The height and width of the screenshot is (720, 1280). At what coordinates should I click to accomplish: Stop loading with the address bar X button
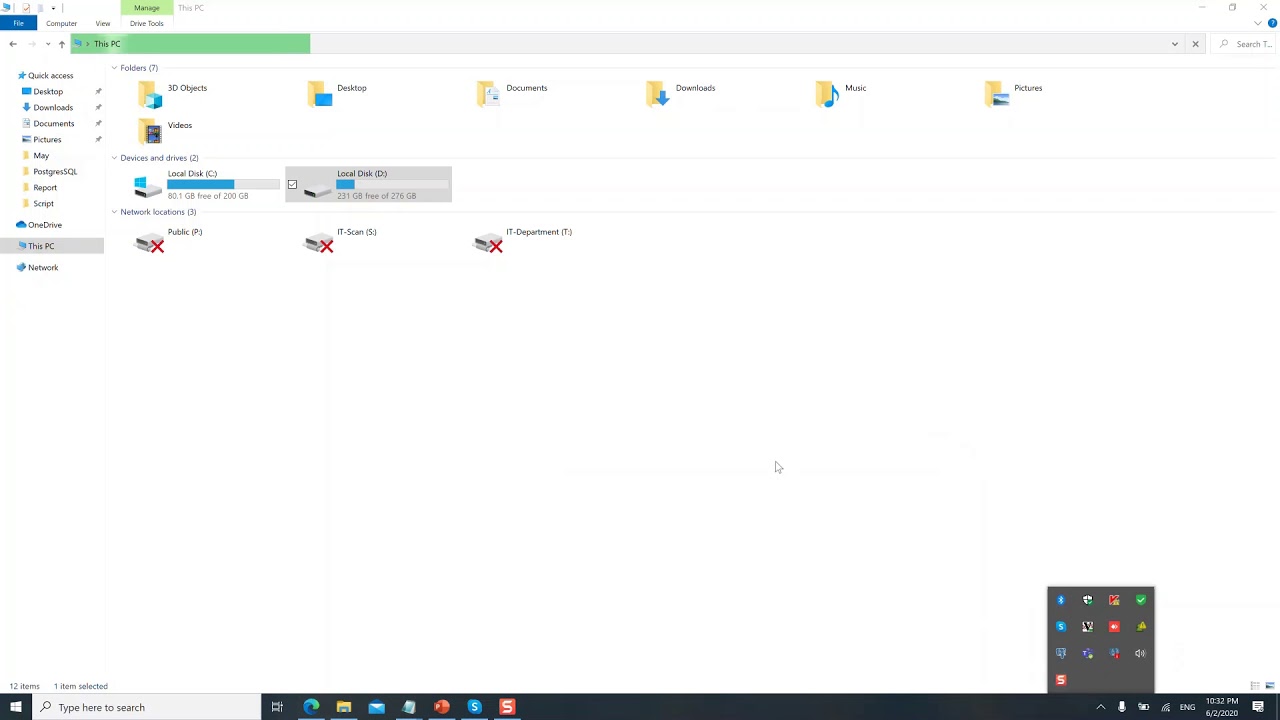coord(1195,44)
